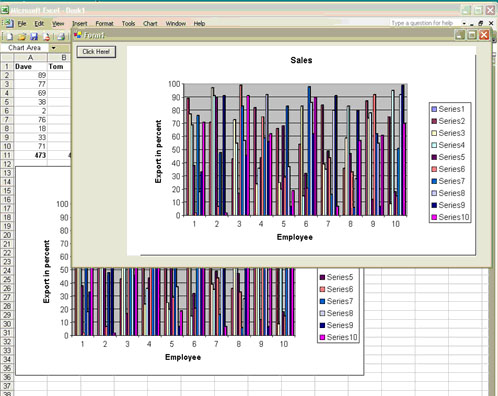
Task: Select column A header
Action: (30, 58)
